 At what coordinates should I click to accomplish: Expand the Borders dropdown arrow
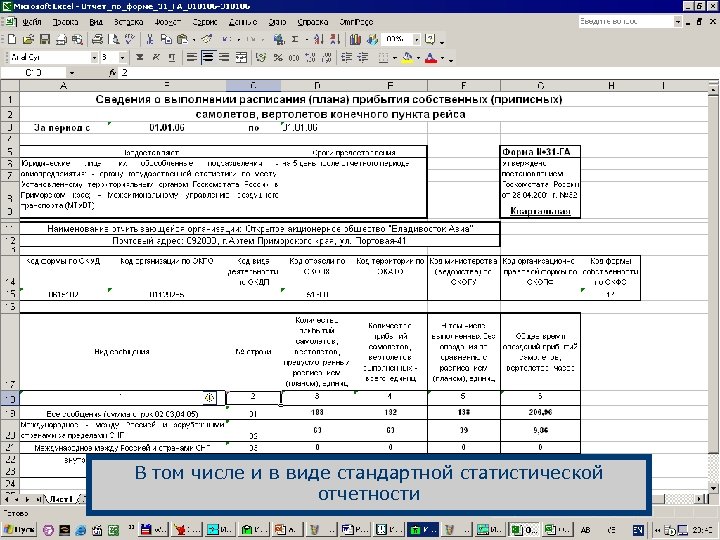coord(394,58)
